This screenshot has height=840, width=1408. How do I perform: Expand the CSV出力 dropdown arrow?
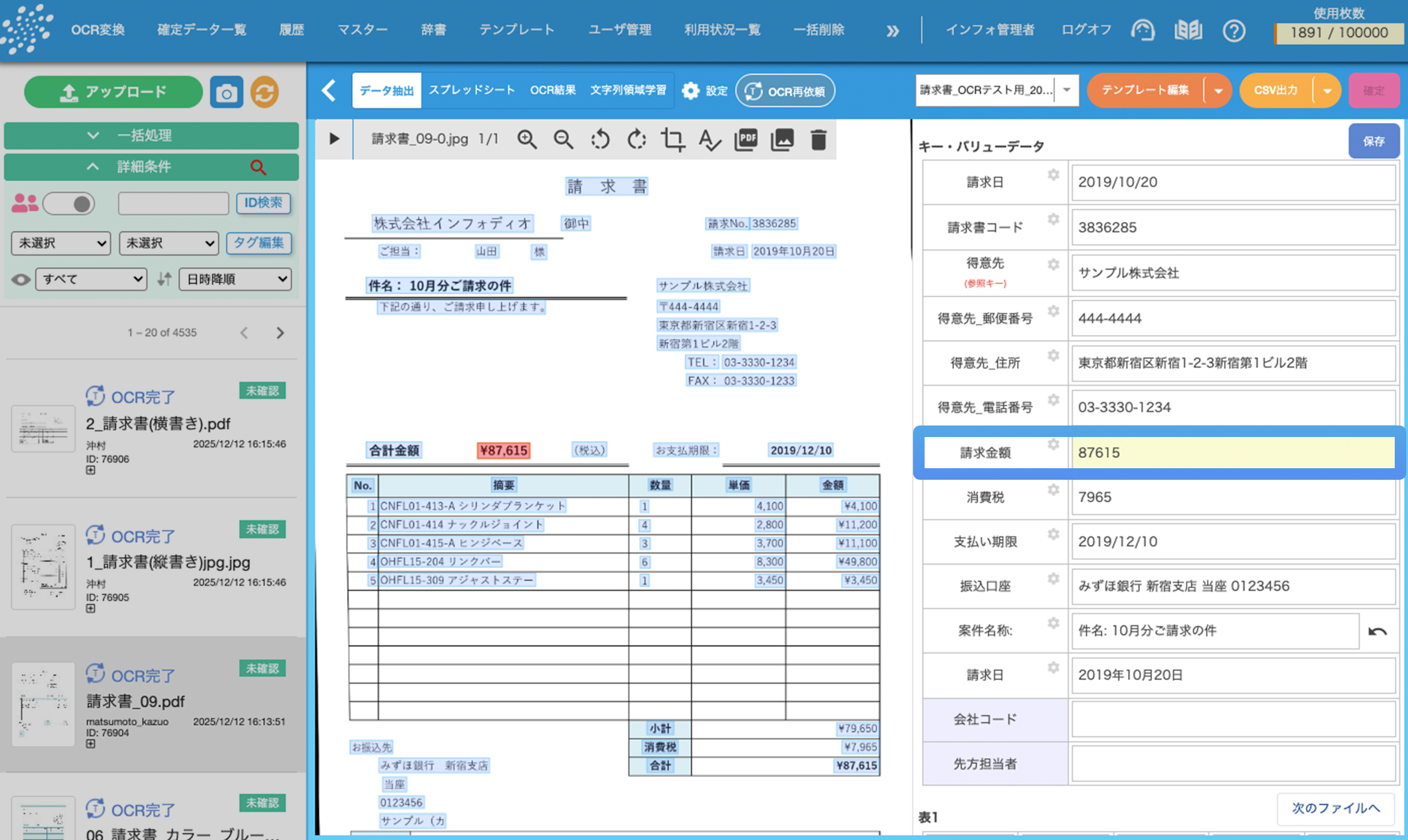coord(1327,91)
